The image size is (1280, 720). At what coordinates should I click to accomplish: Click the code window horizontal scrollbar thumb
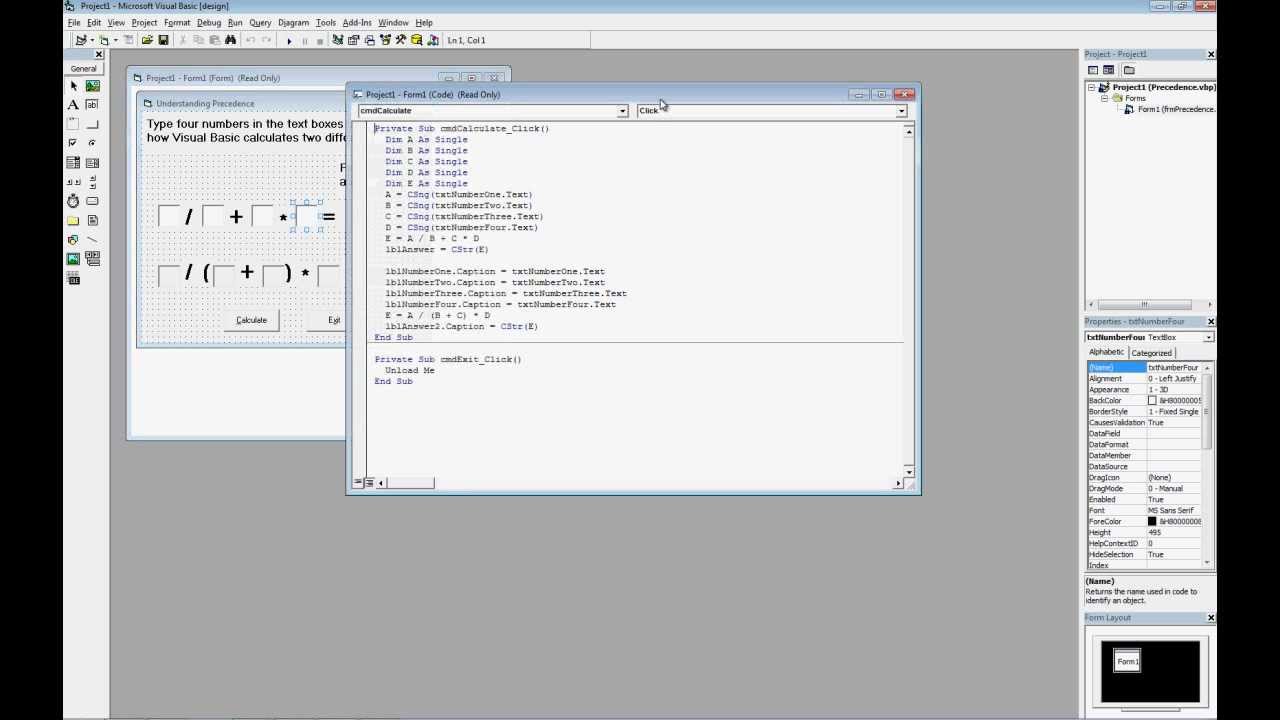coord(411,483)
